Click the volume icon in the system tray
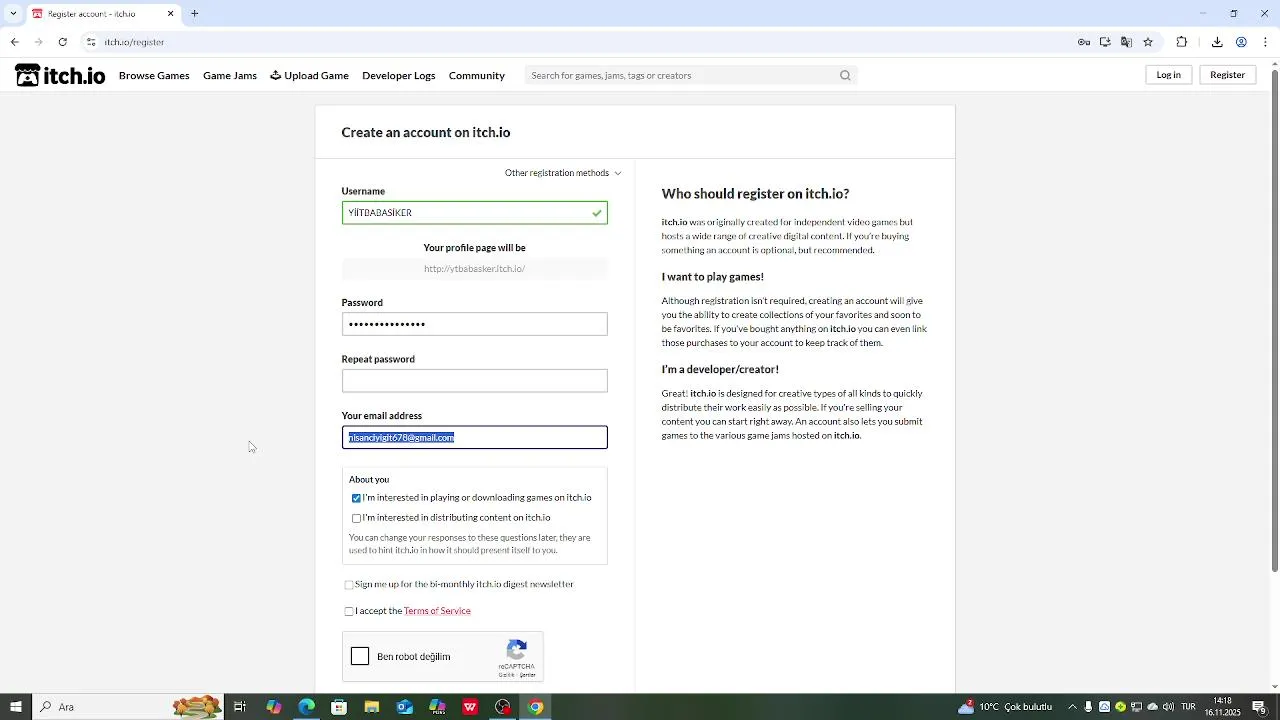Image resolution: width=1280 pixels, height=720 pixels. click(1168, 707)
